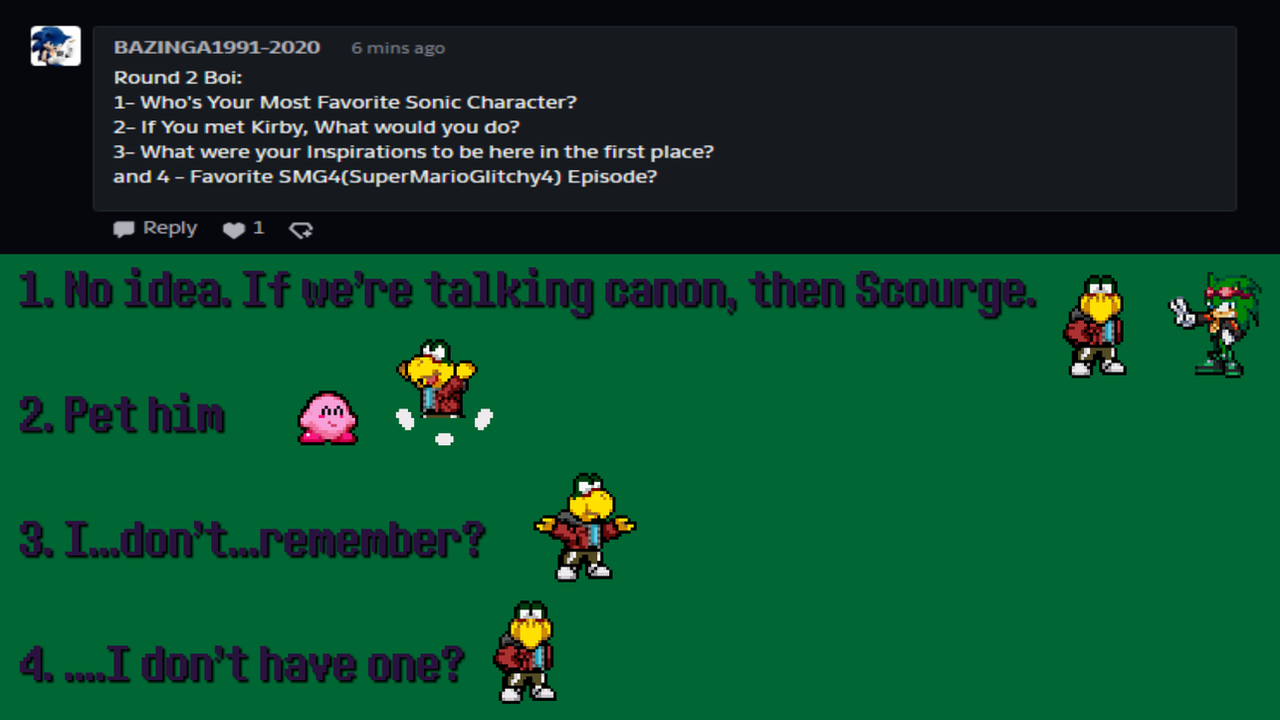This screenshot has height=720, width=1280.
Task: Open the BAZINGA1991-2020 username profile link
Action: (217, 48)
